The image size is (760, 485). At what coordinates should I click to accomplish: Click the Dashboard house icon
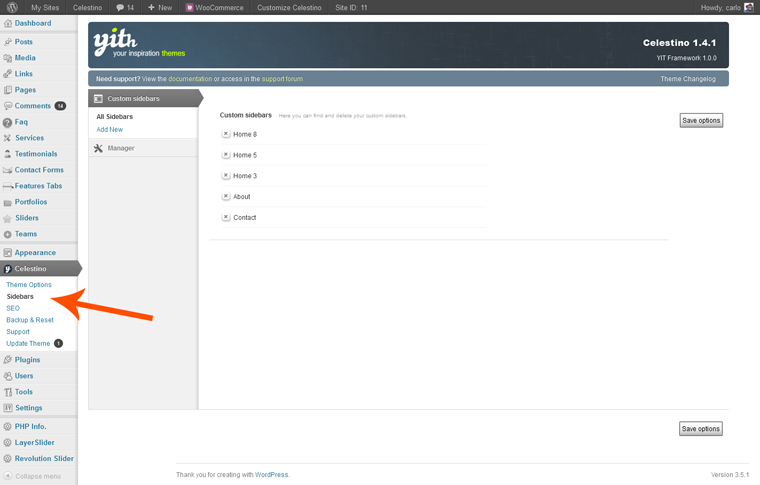[x=8, y=23]
